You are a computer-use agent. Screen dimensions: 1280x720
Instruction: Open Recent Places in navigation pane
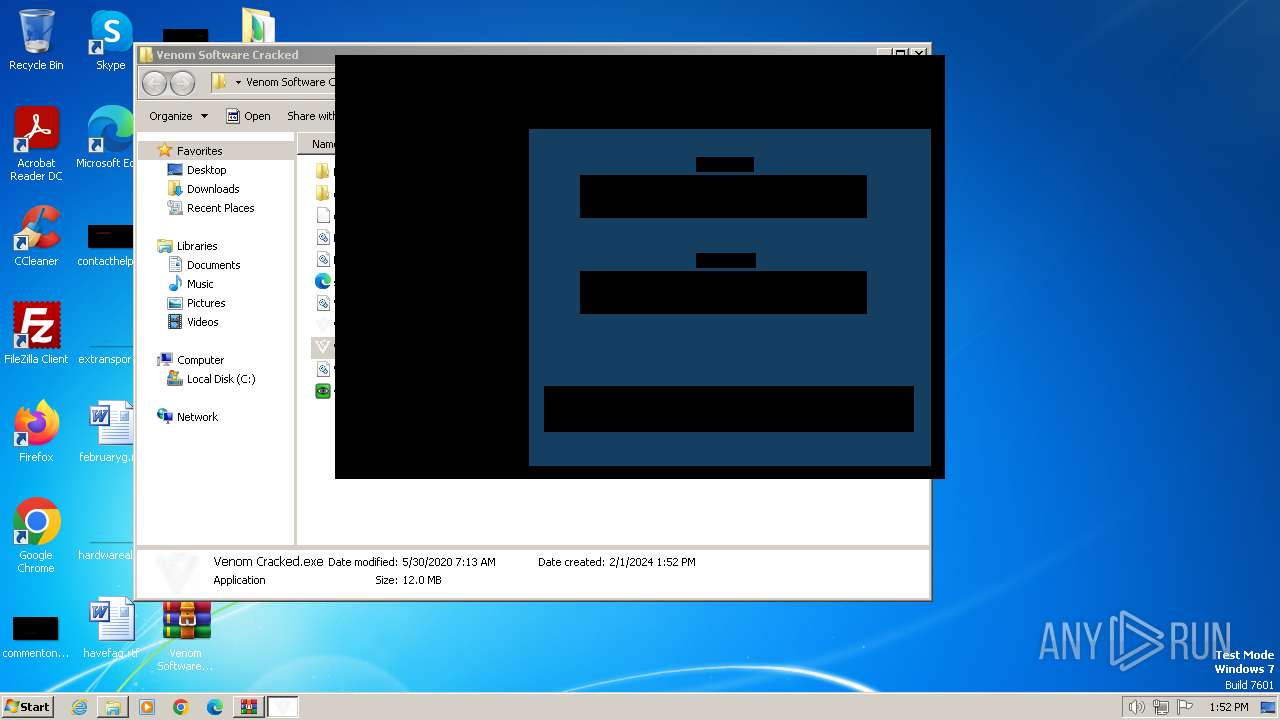220,208
